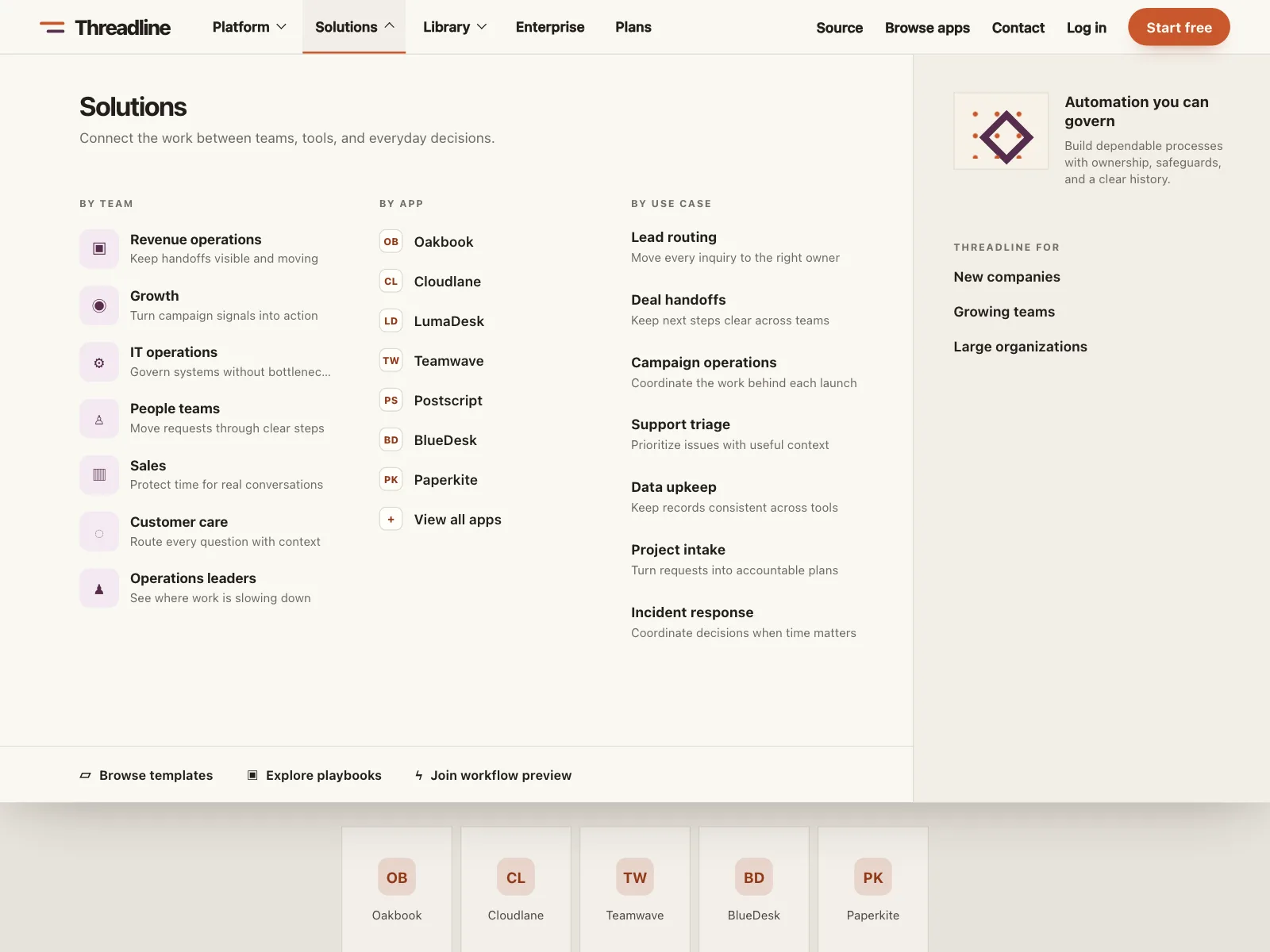Click the IT operations gear icon
This screenshot has width=1270, height=952.
click(99, 362)
